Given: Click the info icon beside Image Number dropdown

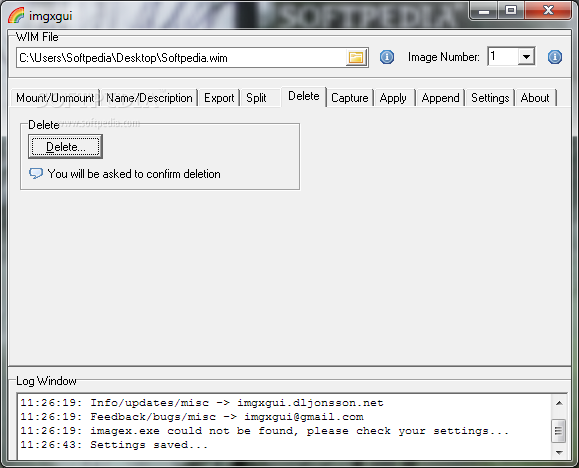Looking at the screenshot, I should coord(555,57).
